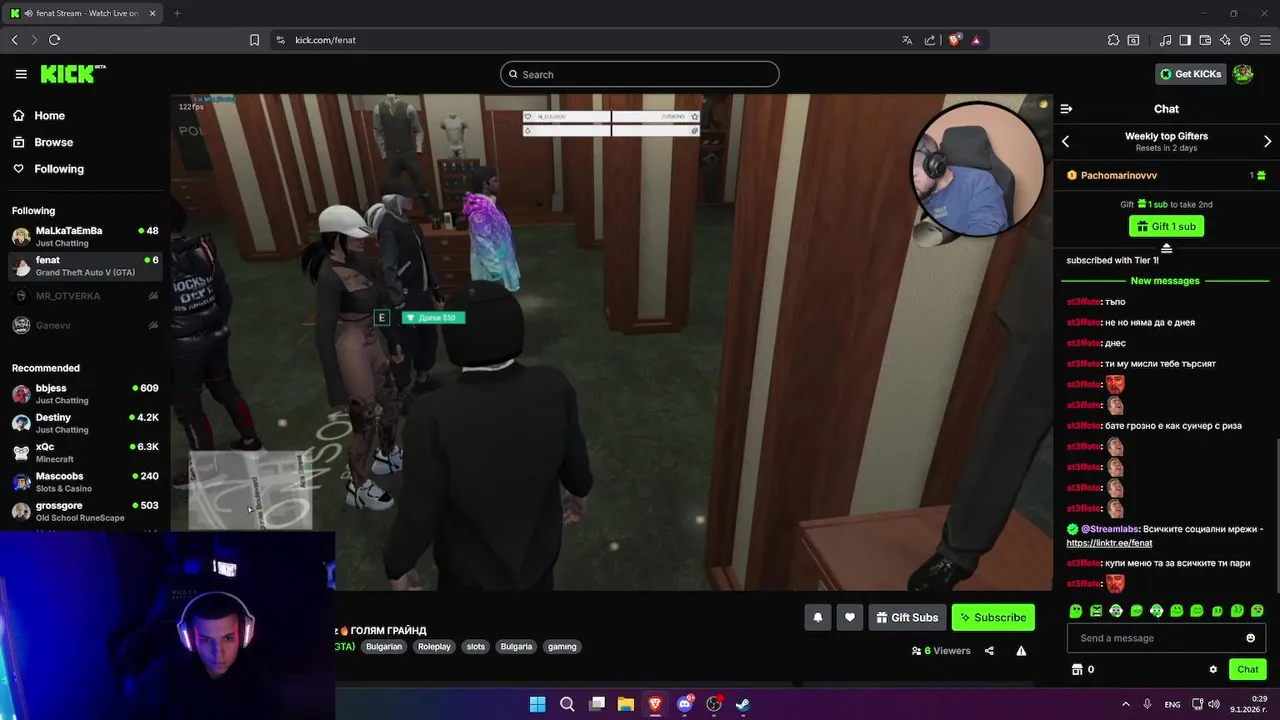Collapse the chat panel
Image resolution: width=1280 pixels, height=720 pixels.
1066,109
